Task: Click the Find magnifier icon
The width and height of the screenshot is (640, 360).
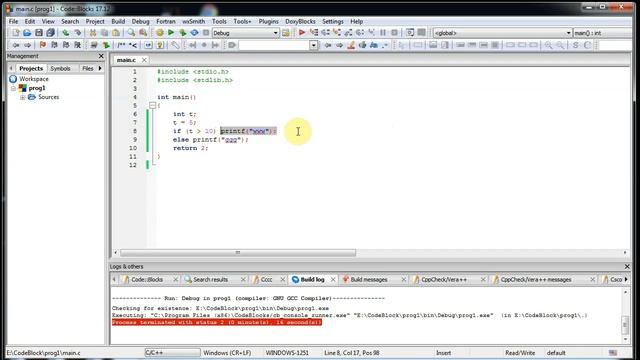Action: tap(131, 33)
